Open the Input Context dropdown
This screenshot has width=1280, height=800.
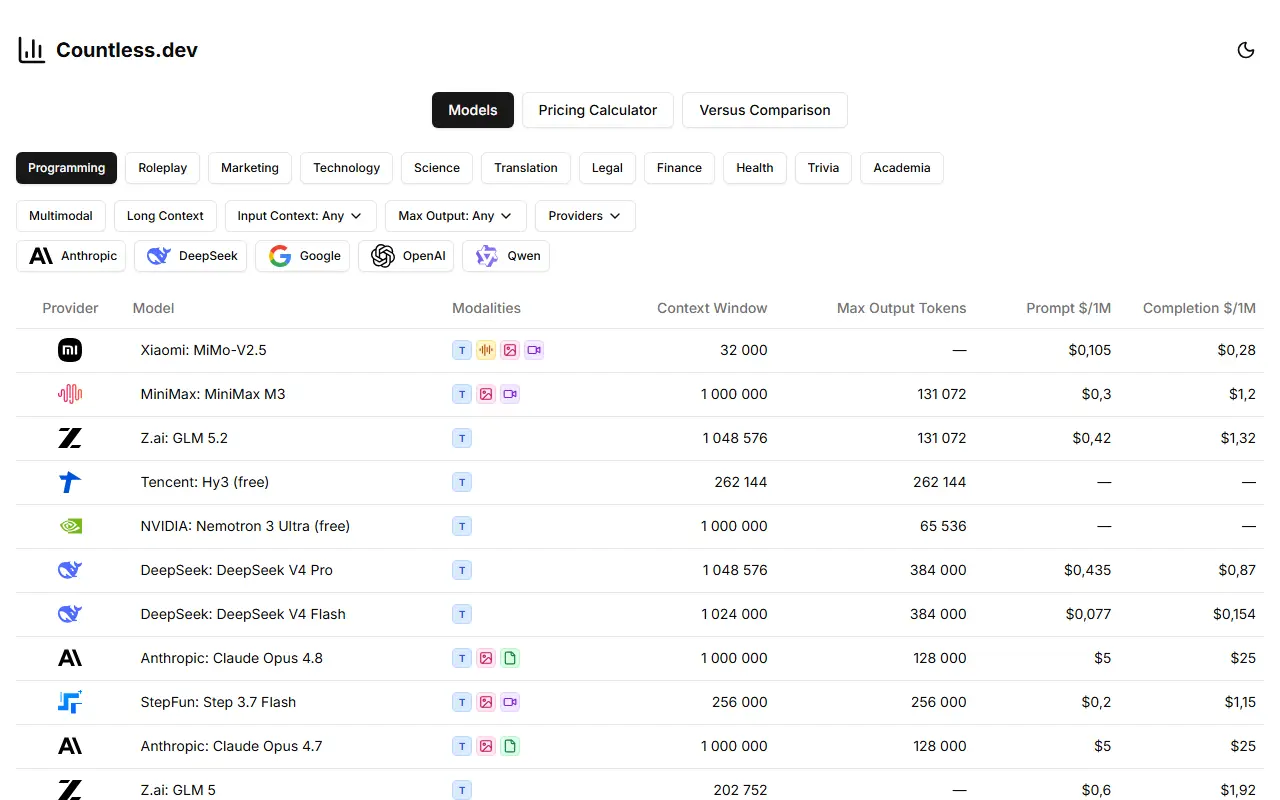click(301, 216)
